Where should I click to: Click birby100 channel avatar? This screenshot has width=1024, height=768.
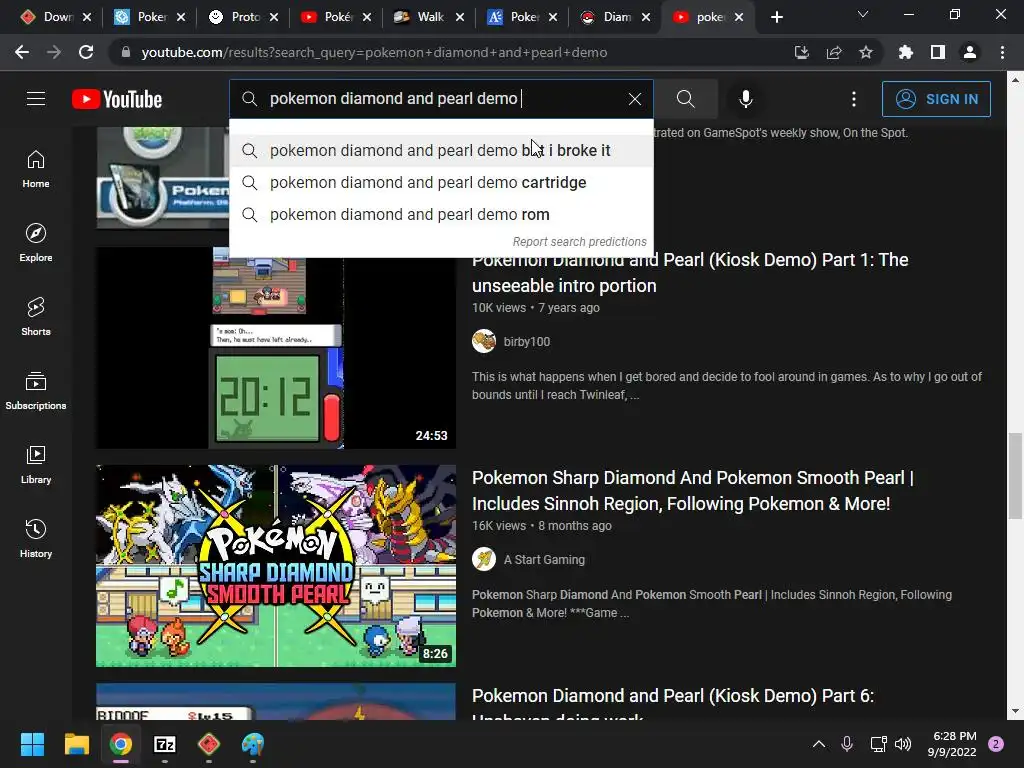(484, 341)
